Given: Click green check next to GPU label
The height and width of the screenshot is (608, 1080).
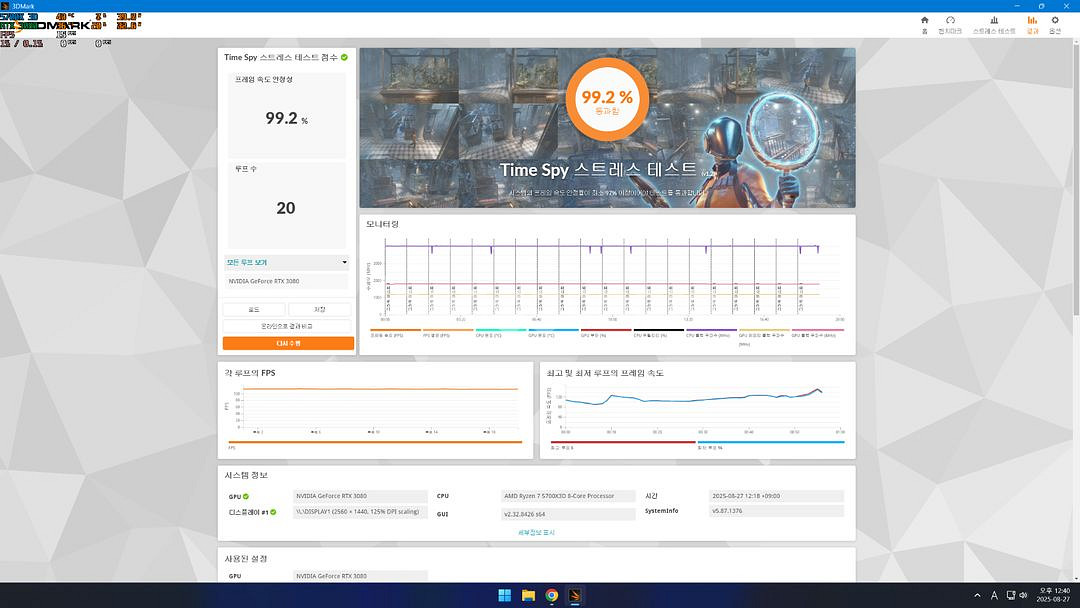Looking at the screenshot, I should point(246,496).
